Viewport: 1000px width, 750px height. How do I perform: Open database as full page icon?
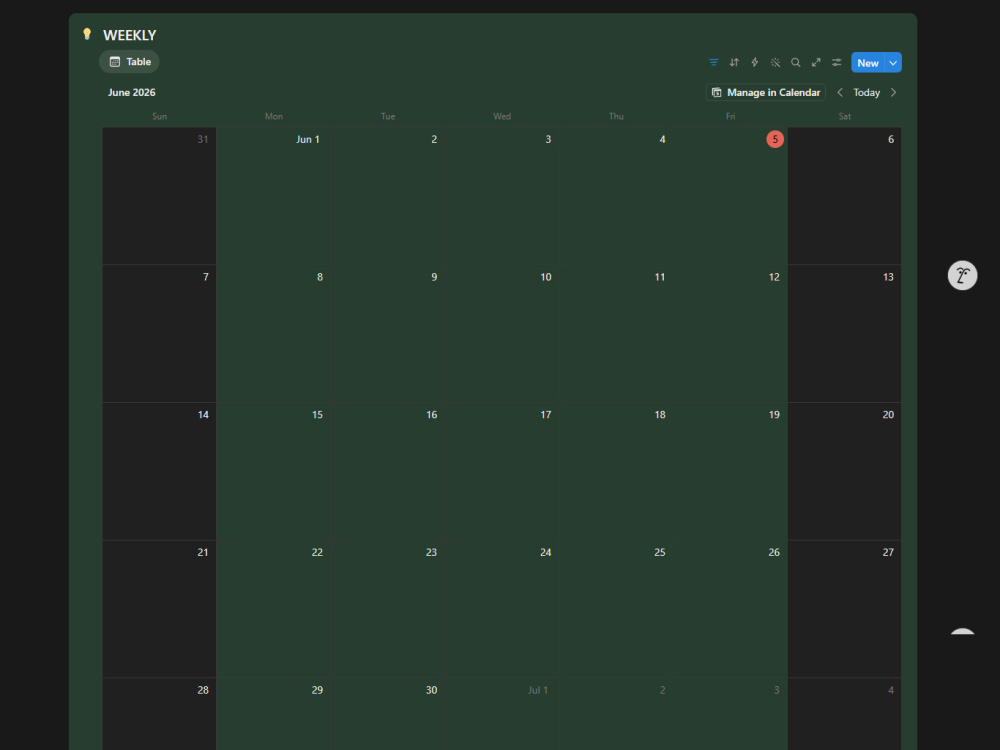tap(816, 62)
